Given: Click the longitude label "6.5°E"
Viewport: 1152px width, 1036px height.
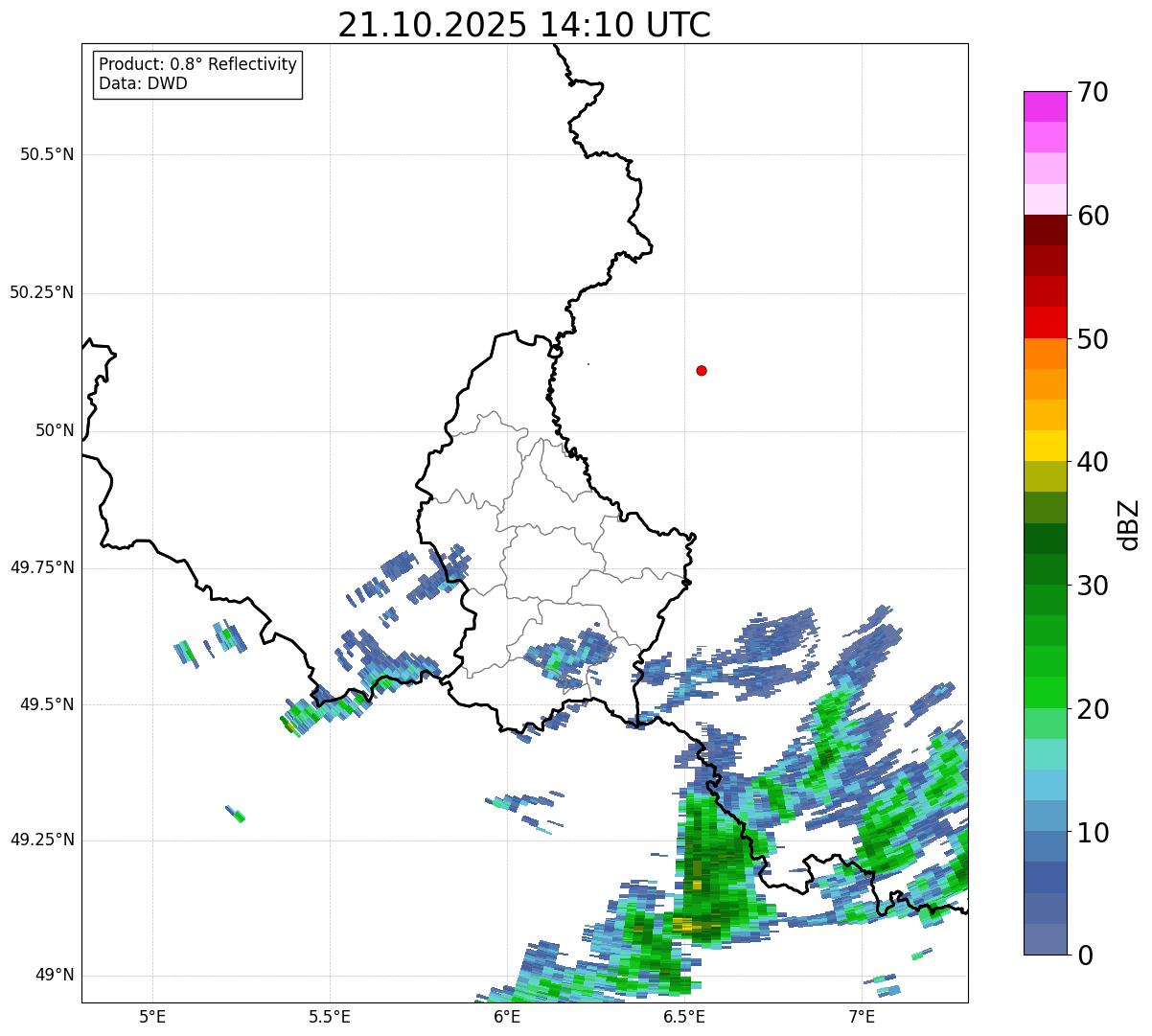Looking at the screenshot, I should click(684, 1016).
